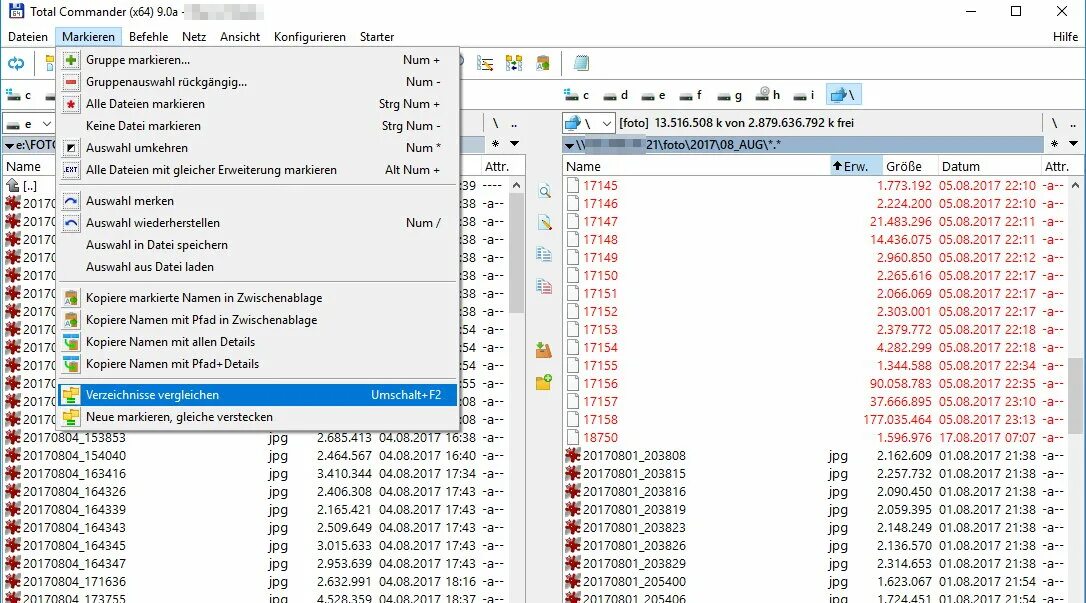The image size is (1086, 603).
Task: Open the right panel directory history arrow
Action: pyautogui.click(x=1073, y=144)
